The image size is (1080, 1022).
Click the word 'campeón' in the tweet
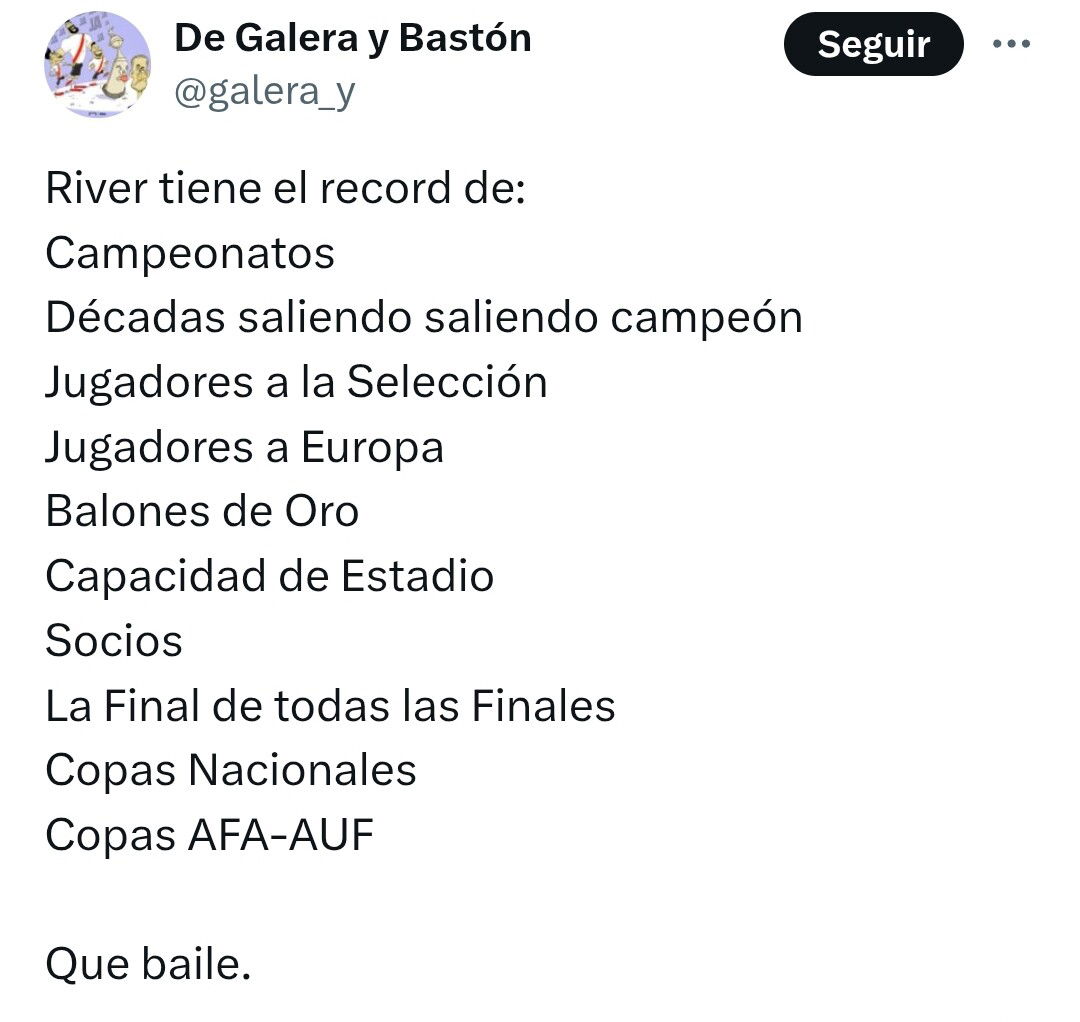pyautogui.click(x=707, y=319)
